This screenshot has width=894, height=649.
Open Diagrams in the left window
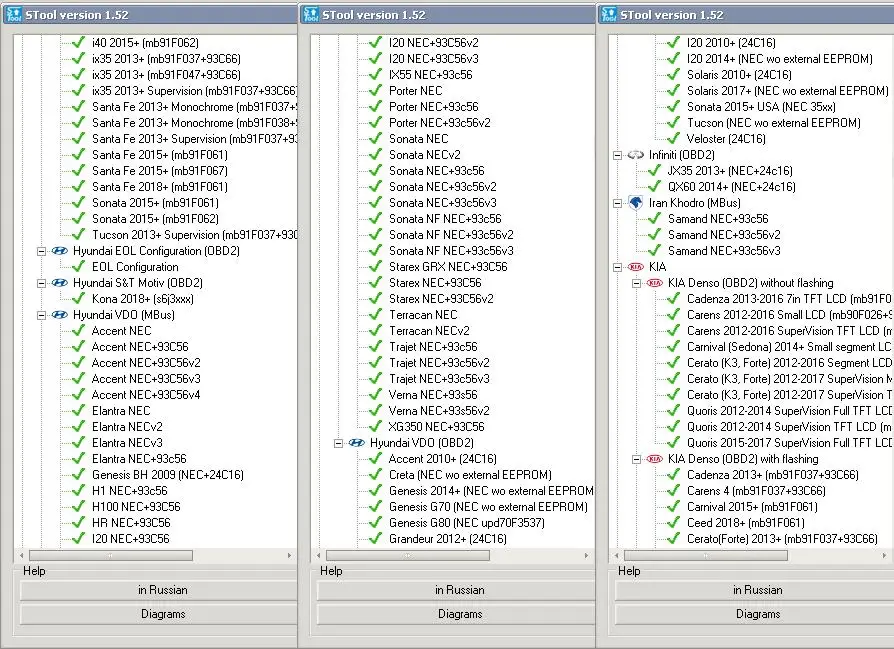coord(159,614)
